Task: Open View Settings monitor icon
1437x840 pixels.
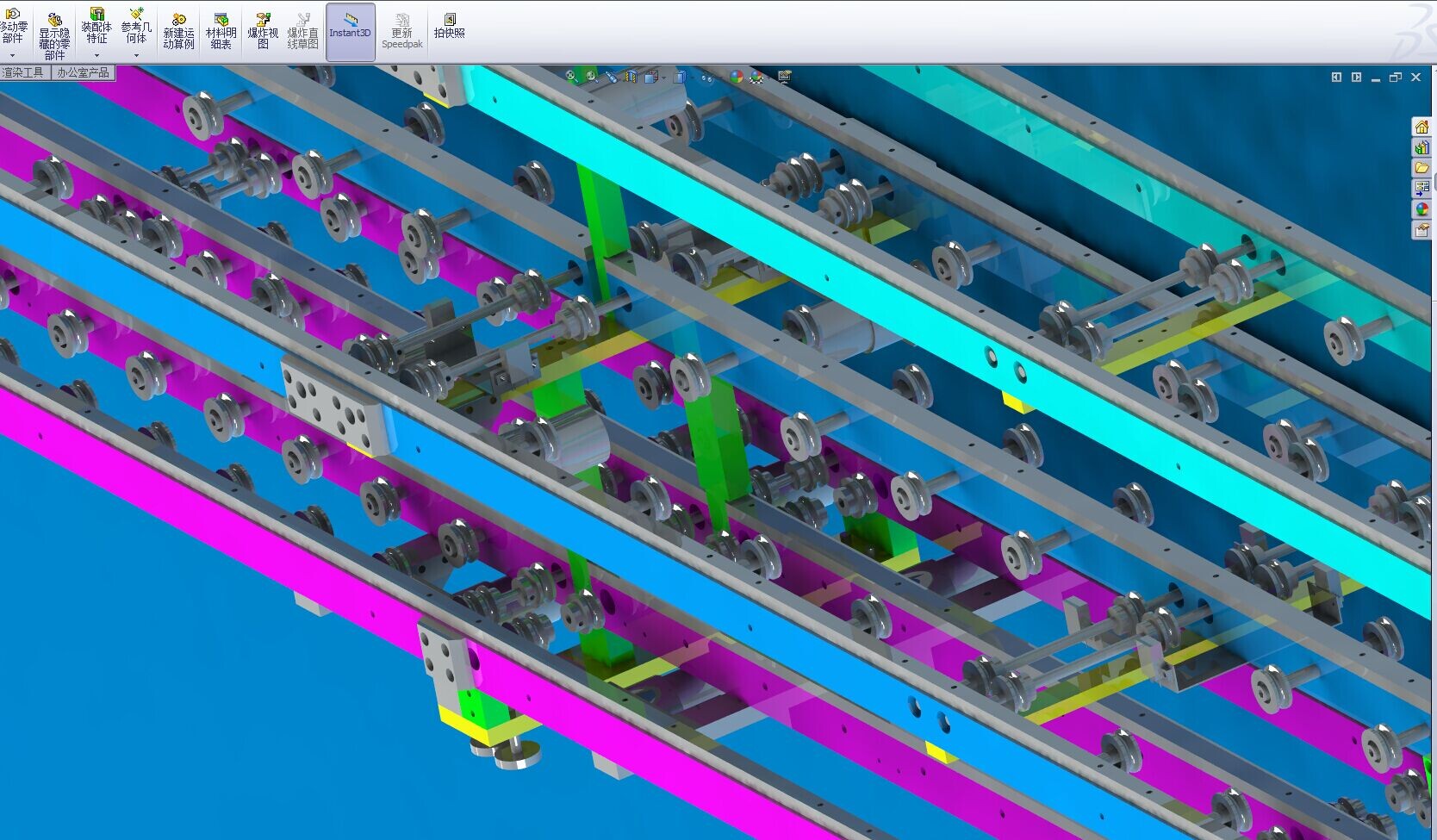Action: (x=785, y=77)
